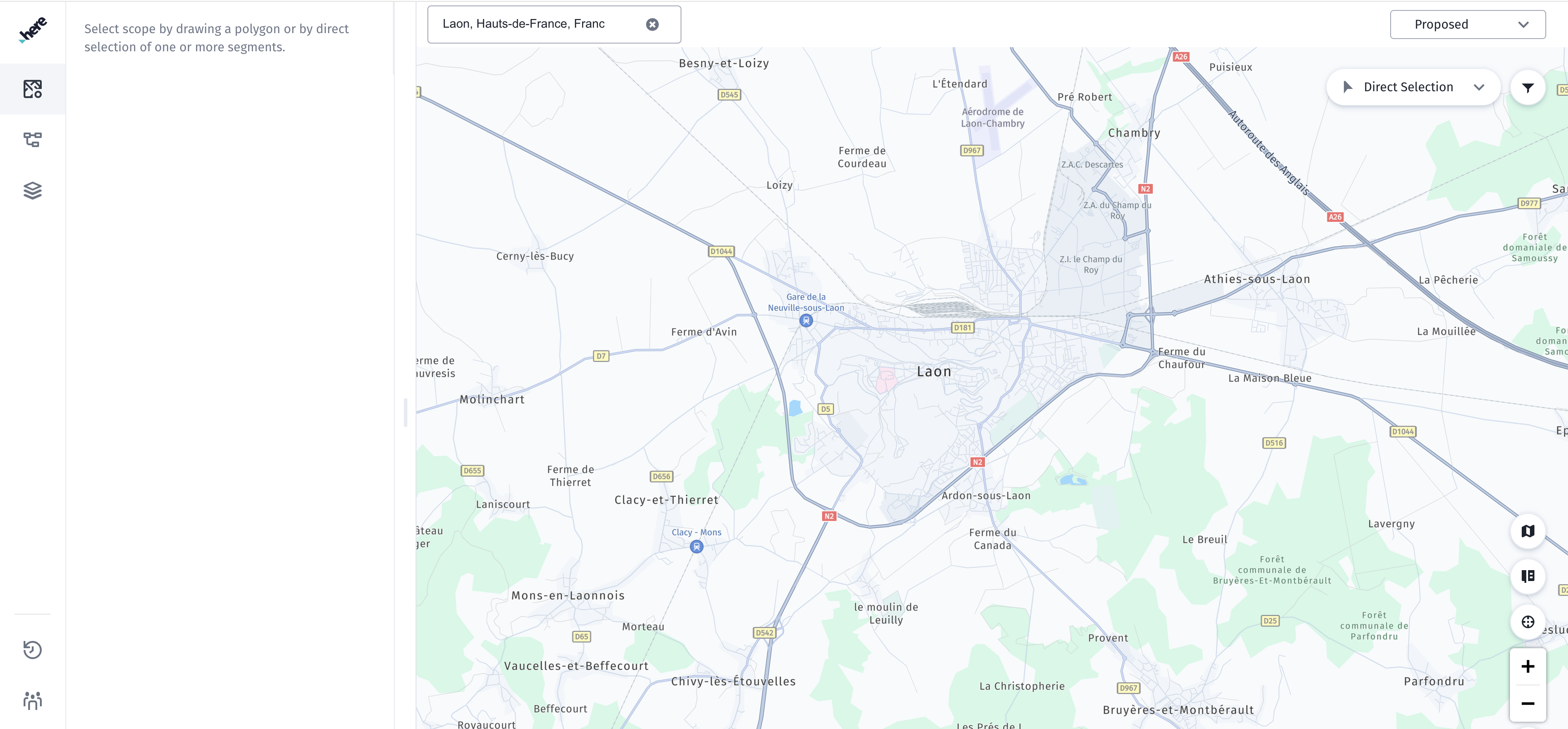Click the Molinchart label
Image resolution: width=1568 pixels, height=729 pixels.
point(492,399)
